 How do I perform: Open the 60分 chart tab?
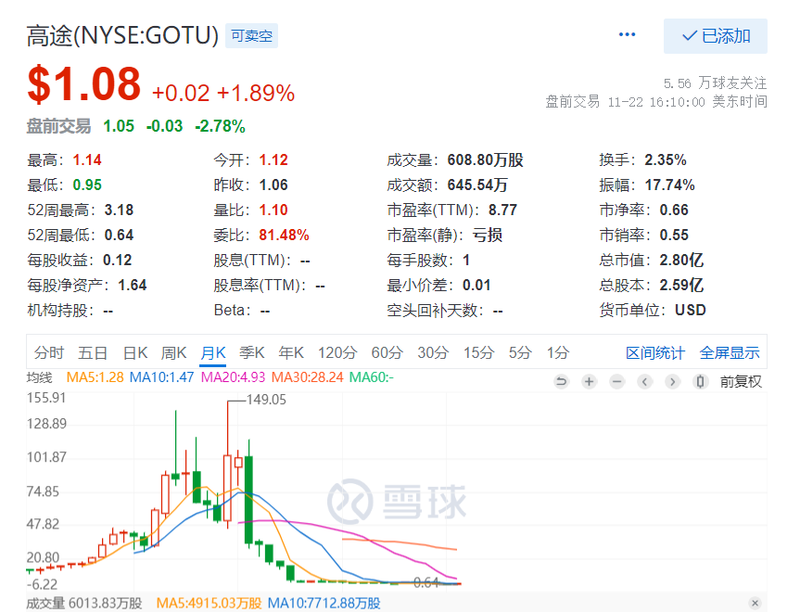pos(387,353)
